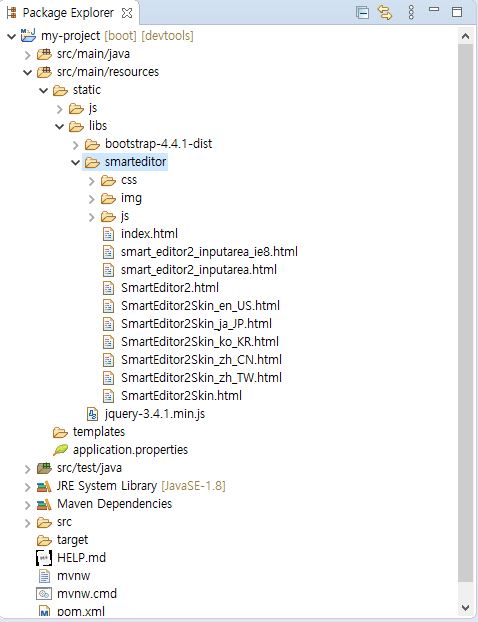Expand the bootstrap-4.4.1-dist folder
Viewport: 478px width, 622px height.
76,145
